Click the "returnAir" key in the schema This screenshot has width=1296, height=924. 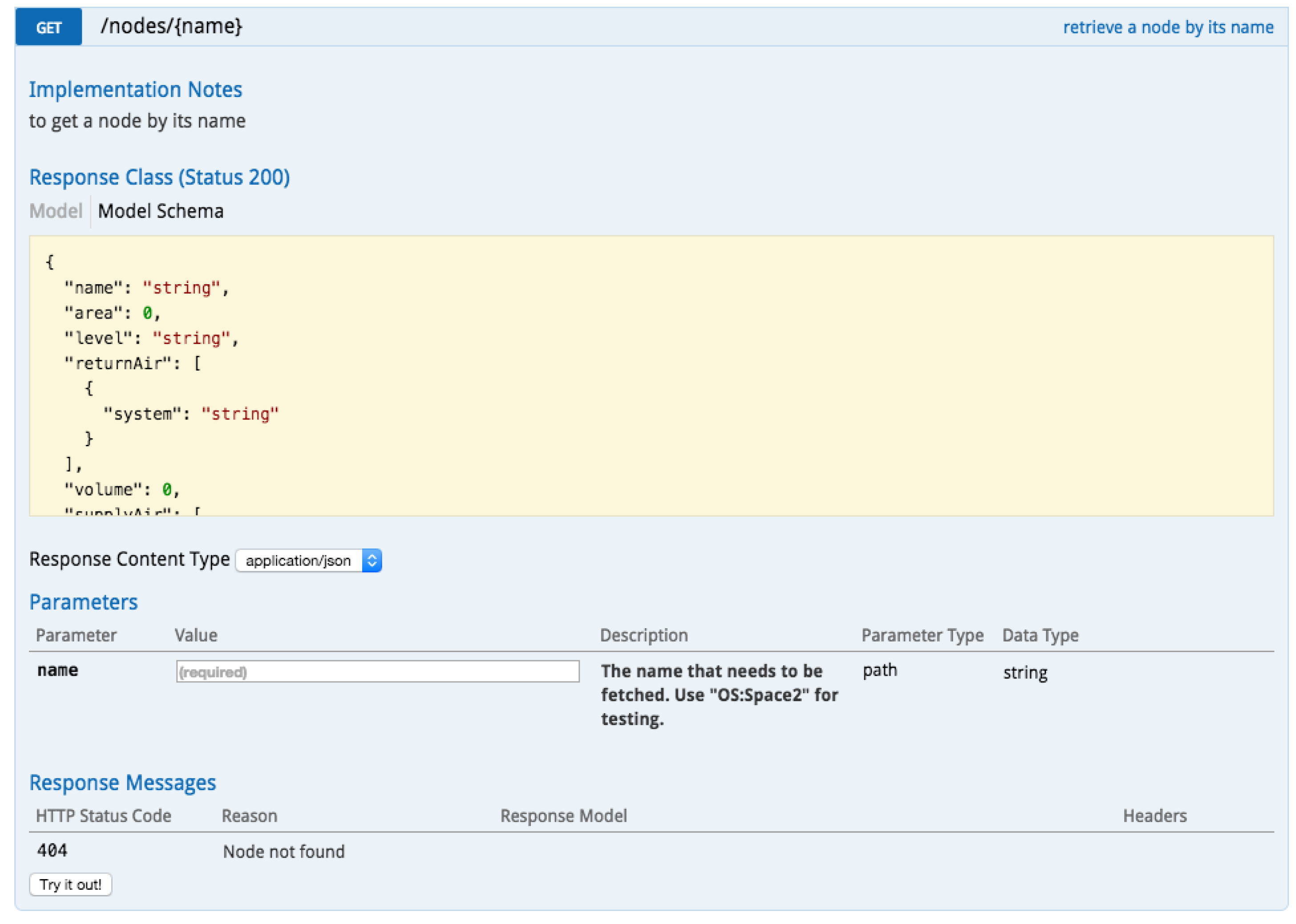[118, 363]
